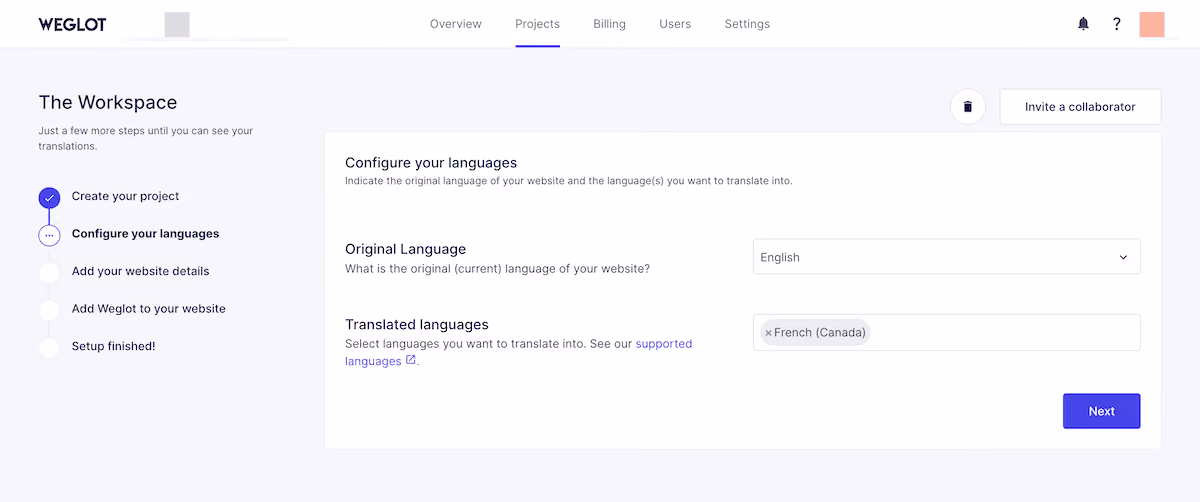Click The Workspace heading

point(108,102)
